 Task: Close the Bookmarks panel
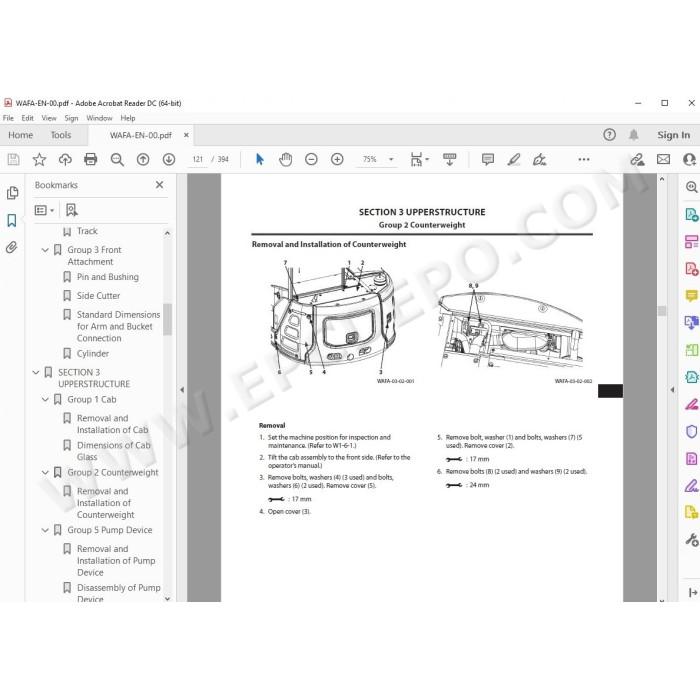click(159, 185)
